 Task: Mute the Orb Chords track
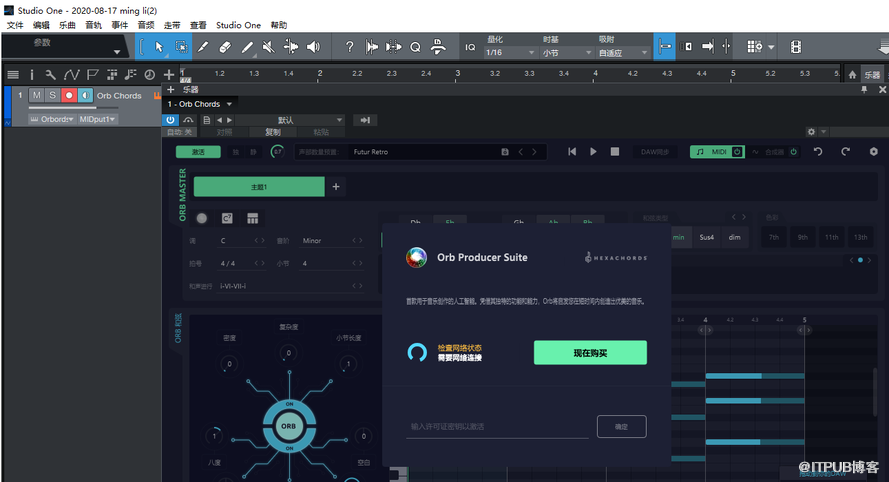[37, 96]
